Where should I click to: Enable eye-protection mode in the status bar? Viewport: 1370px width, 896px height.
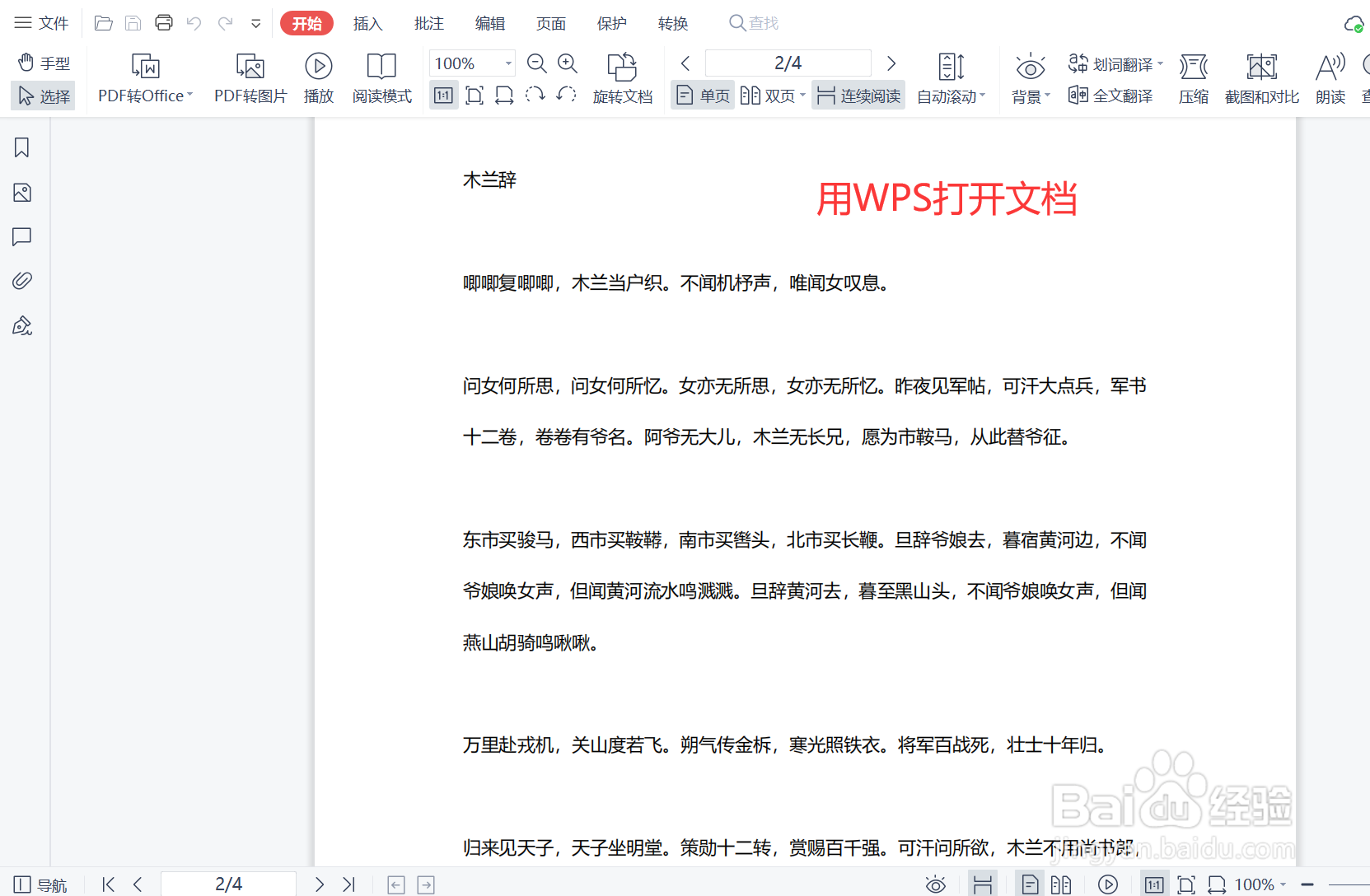click(935, 884)
